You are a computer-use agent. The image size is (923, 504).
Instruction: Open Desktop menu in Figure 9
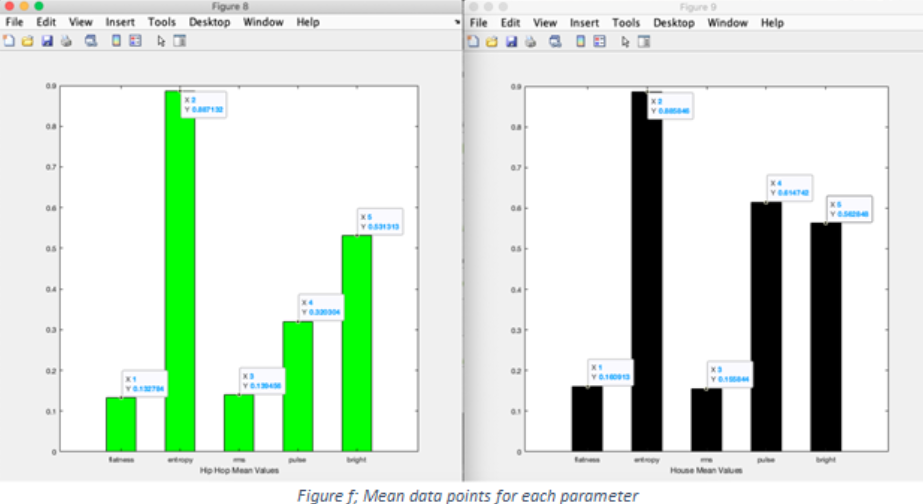click(674, 23)
